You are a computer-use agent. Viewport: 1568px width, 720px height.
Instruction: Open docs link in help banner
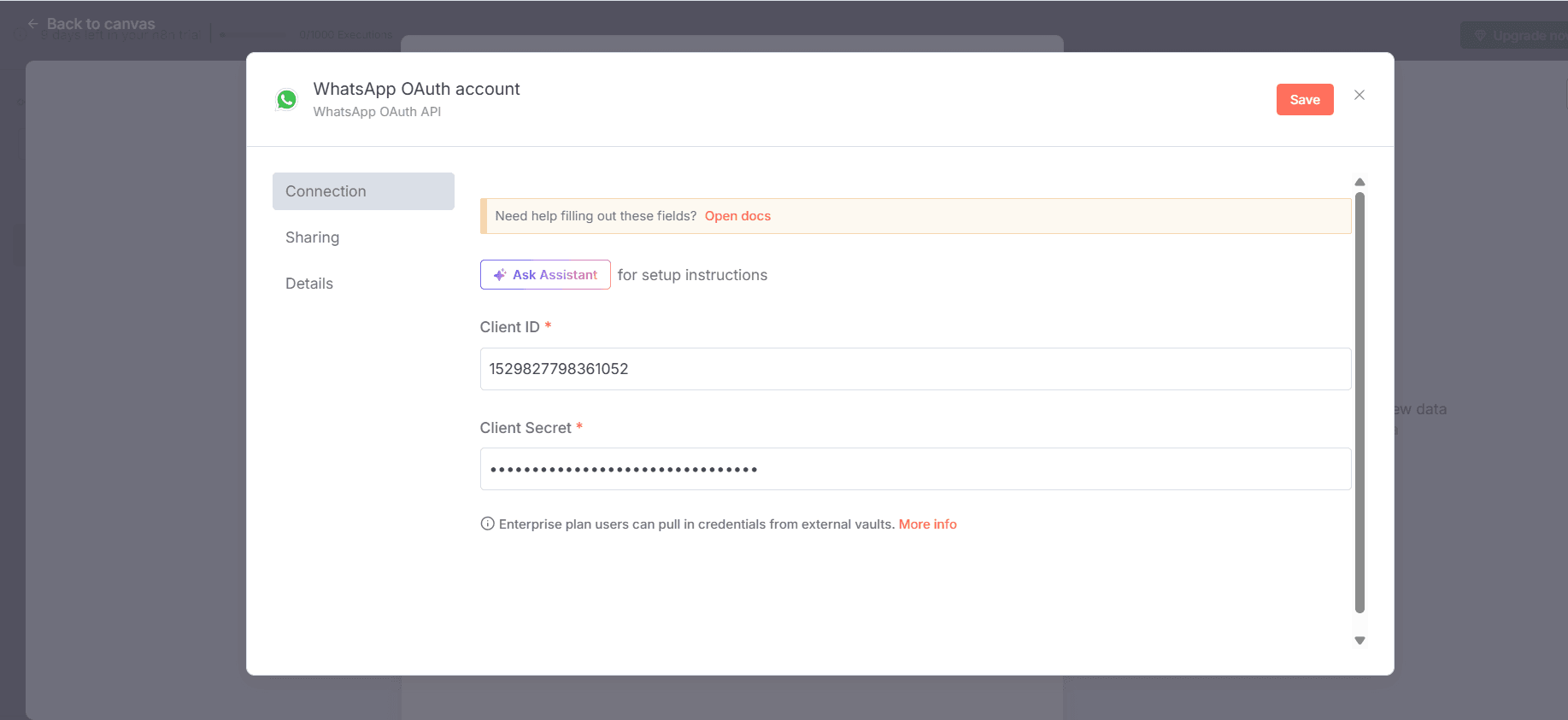click(x=737, y=216)
